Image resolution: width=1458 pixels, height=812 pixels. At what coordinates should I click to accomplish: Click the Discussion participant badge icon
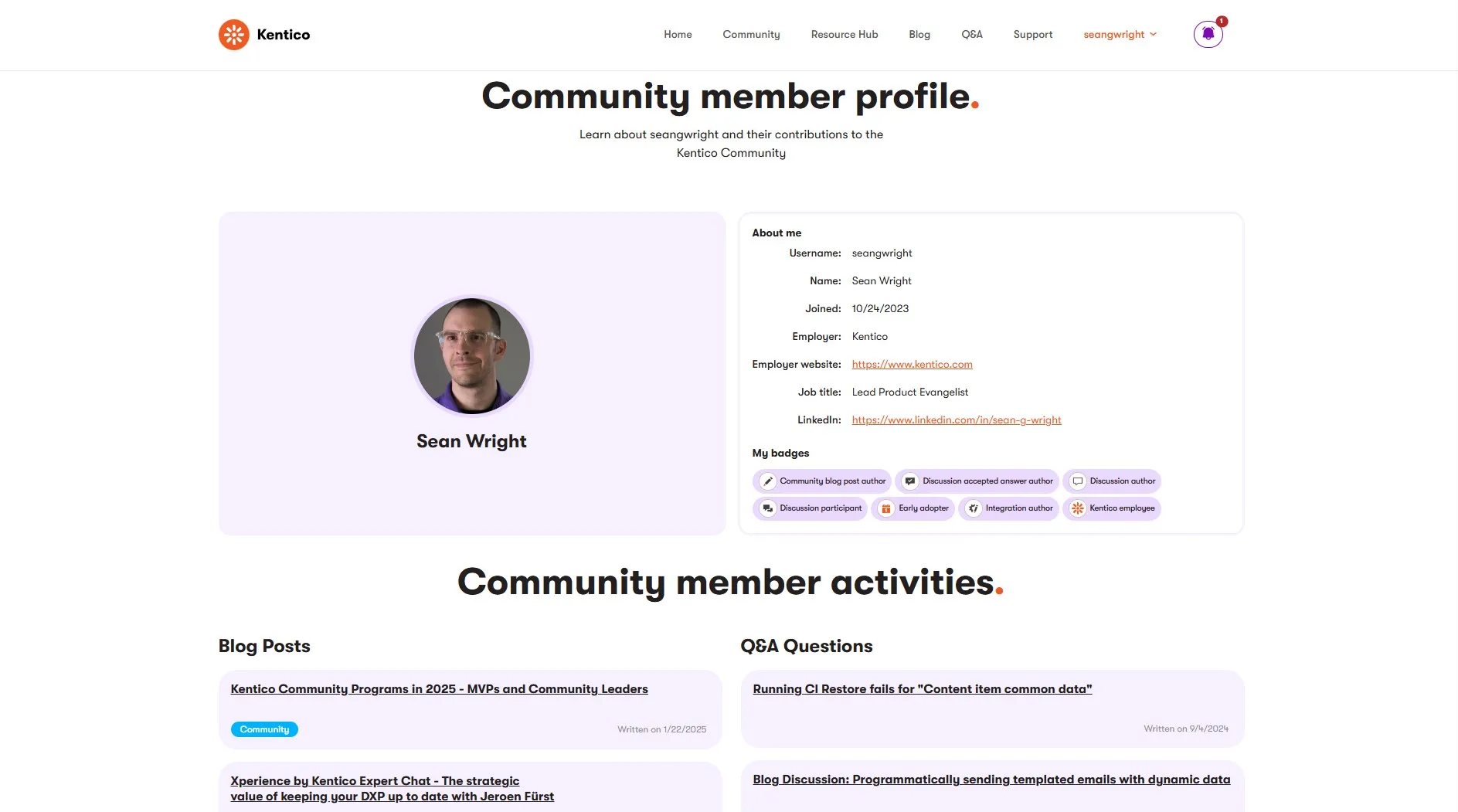767,508
